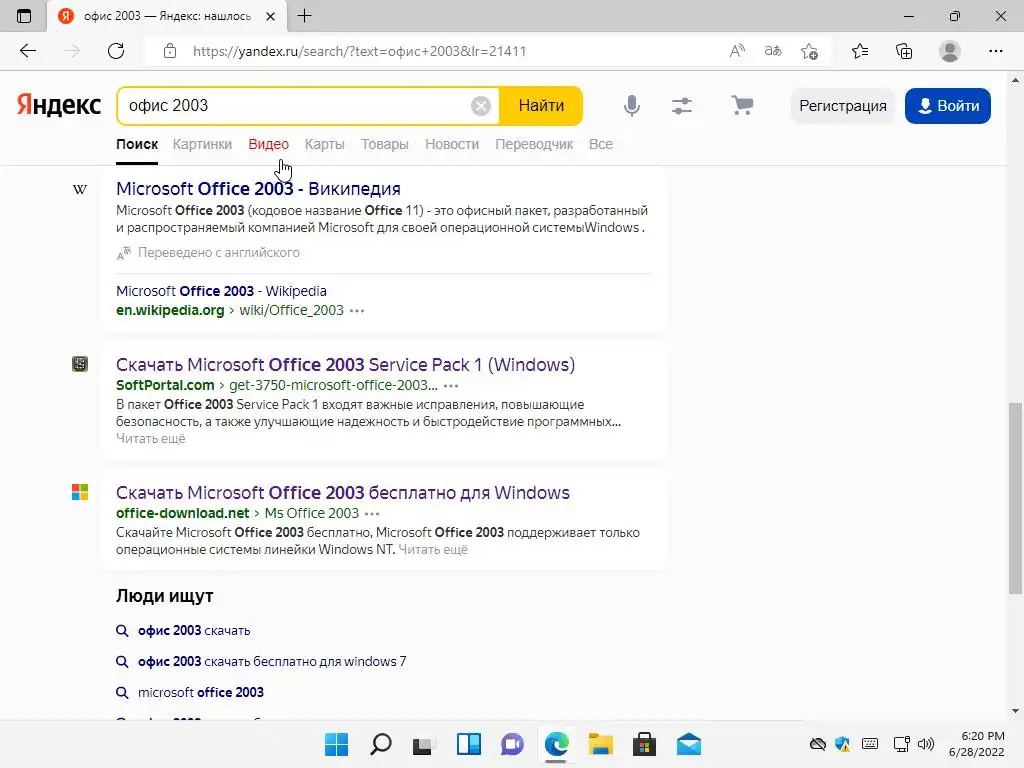Viewport: 1024px width, 768px height.
Task: Reload the page with the refresh icon
Action: pos(116,51)
